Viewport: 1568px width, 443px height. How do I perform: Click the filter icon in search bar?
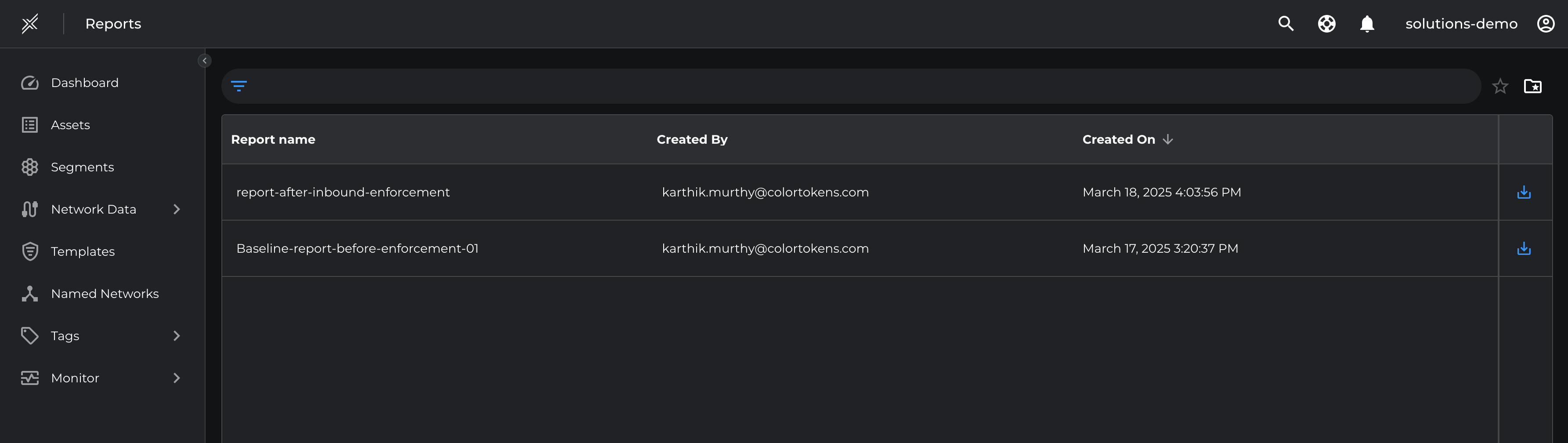(238, 86)
